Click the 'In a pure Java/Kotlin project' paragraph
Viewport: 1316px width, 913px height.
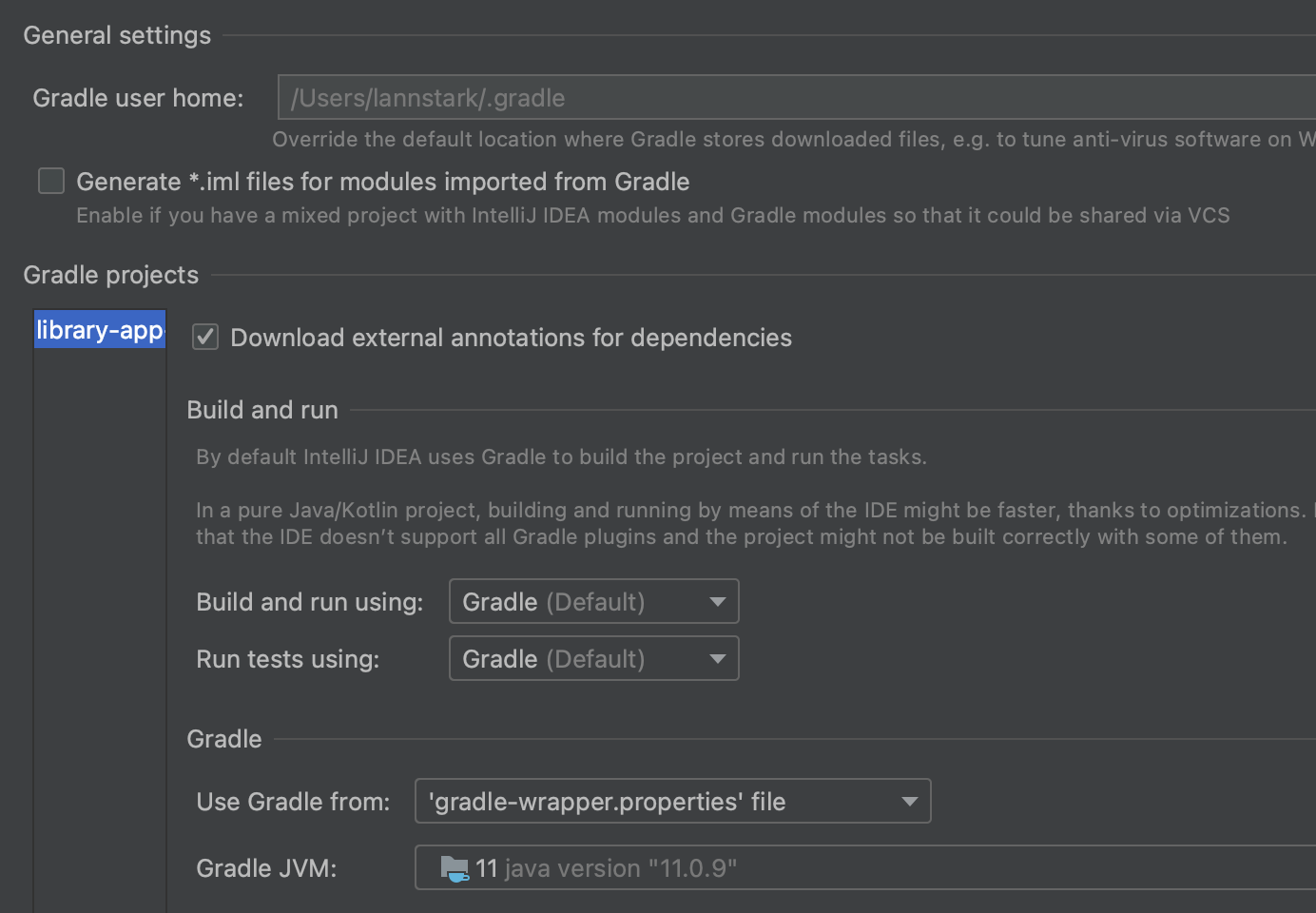click(755, 523)
